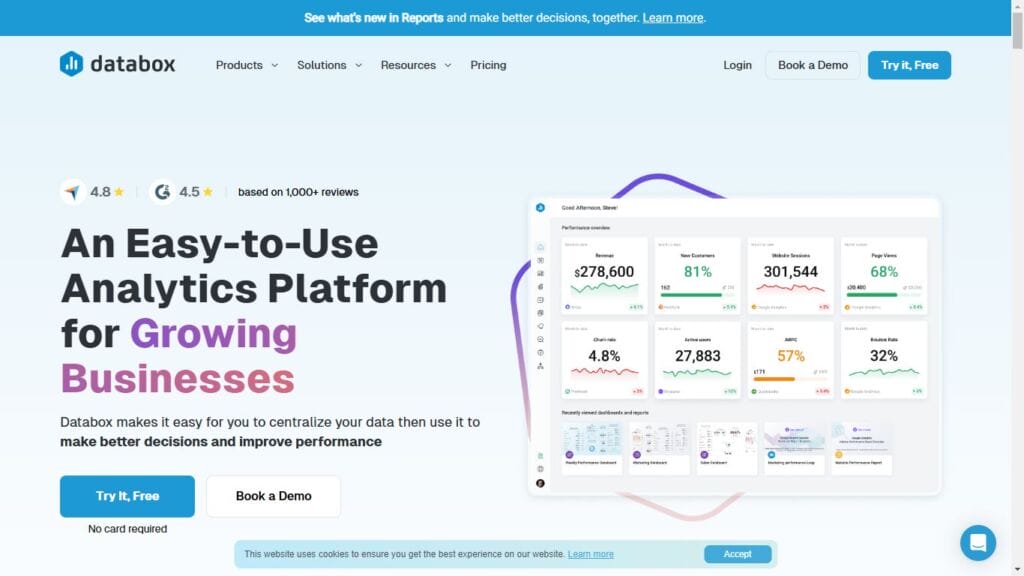This screenshot has width=1024, height=576.
Task: Click 'See what's new in Reports' banner text
Action: click(374, 18)
